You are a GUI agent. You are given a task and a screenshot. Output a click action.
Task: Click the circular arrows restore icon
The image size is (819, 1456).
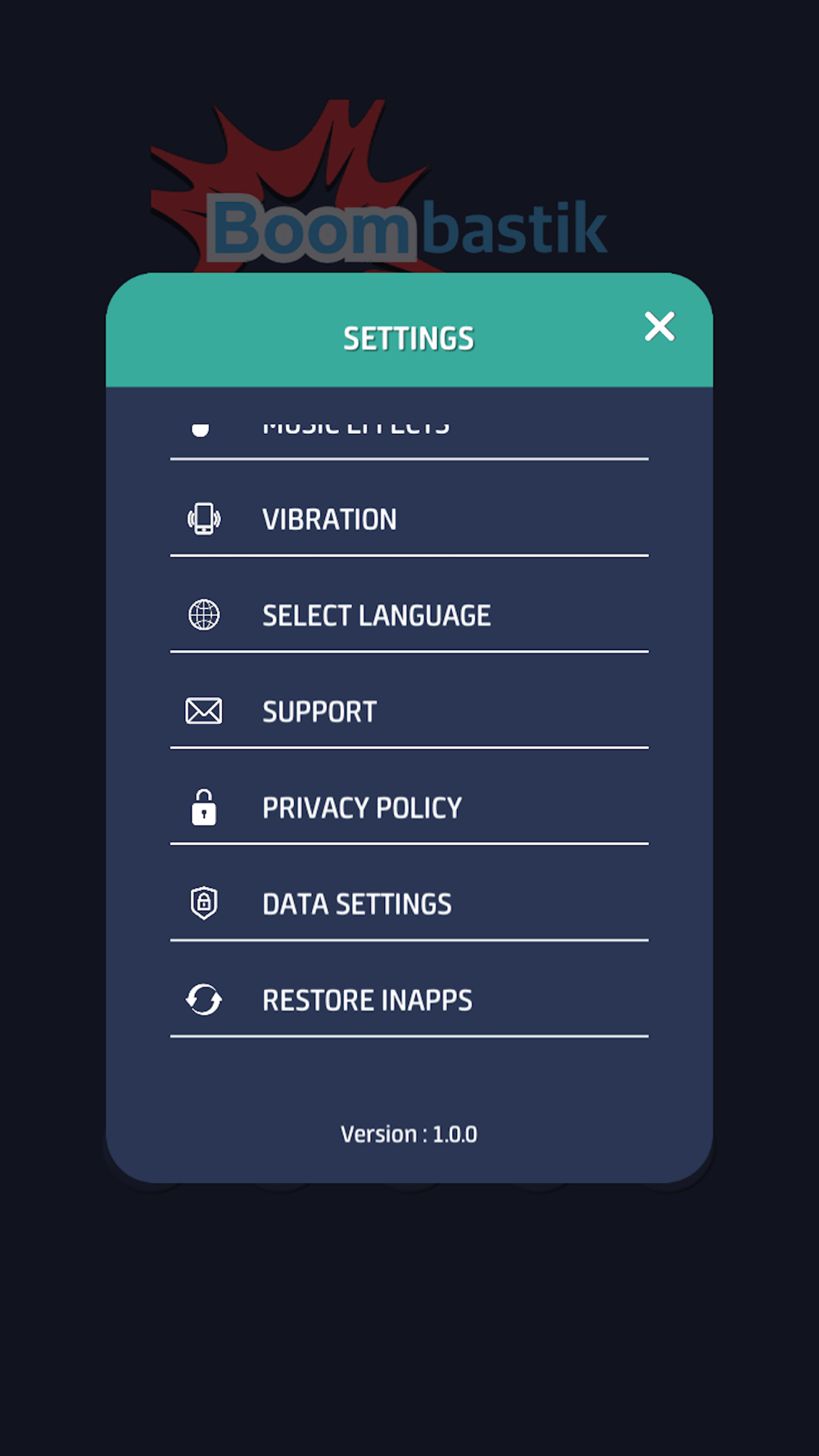[204, 1000]
